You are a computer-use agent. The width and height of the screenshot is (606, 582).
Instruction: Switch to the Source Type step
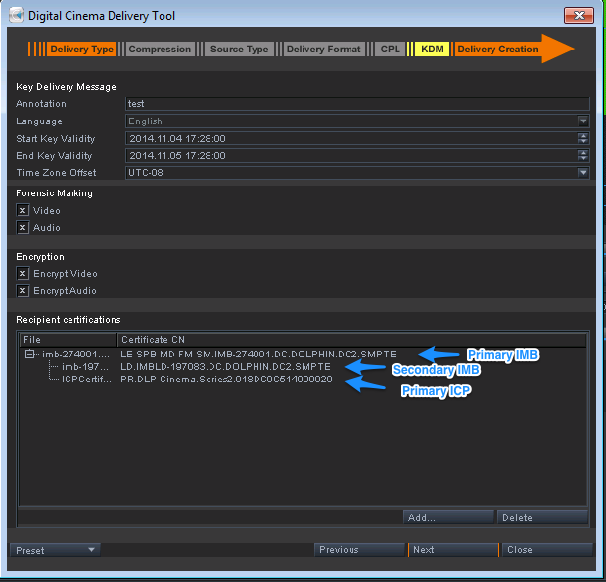(x=239, y=49)
